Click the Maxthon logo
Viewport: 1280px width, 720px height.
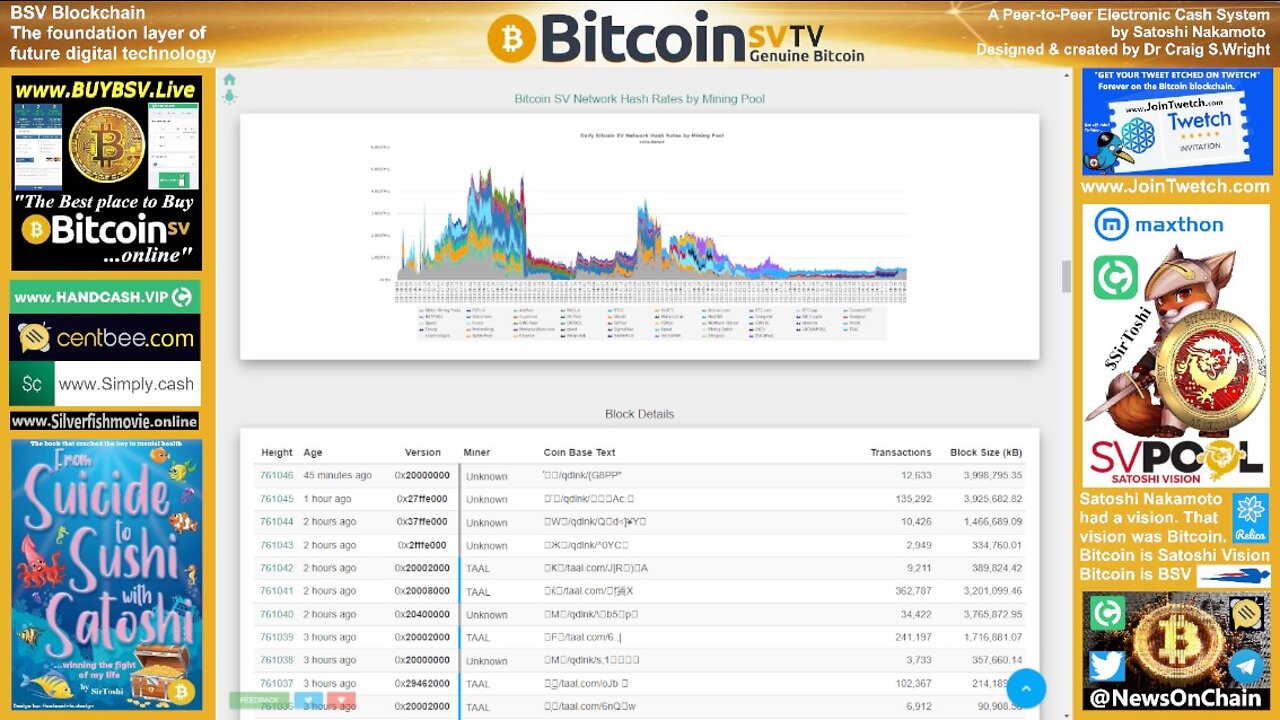(x=1159, y=224)
